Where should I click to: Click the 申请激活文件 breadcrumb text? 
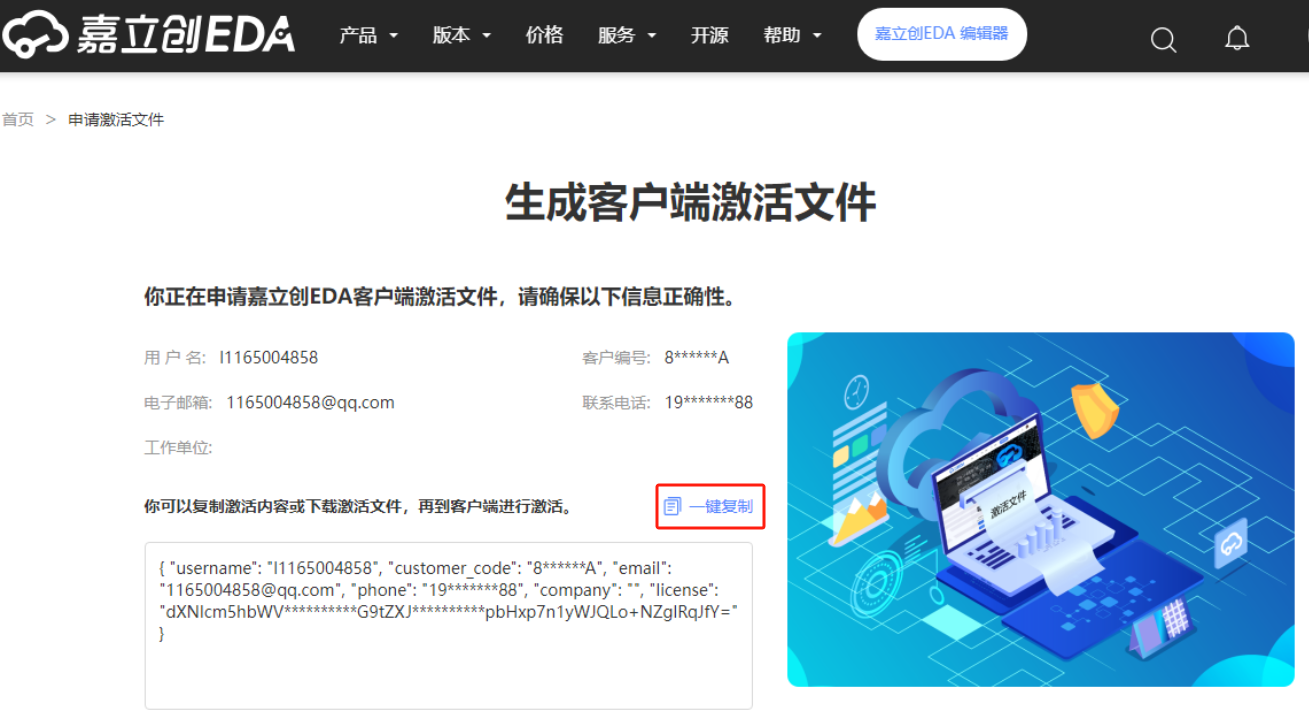116,120
